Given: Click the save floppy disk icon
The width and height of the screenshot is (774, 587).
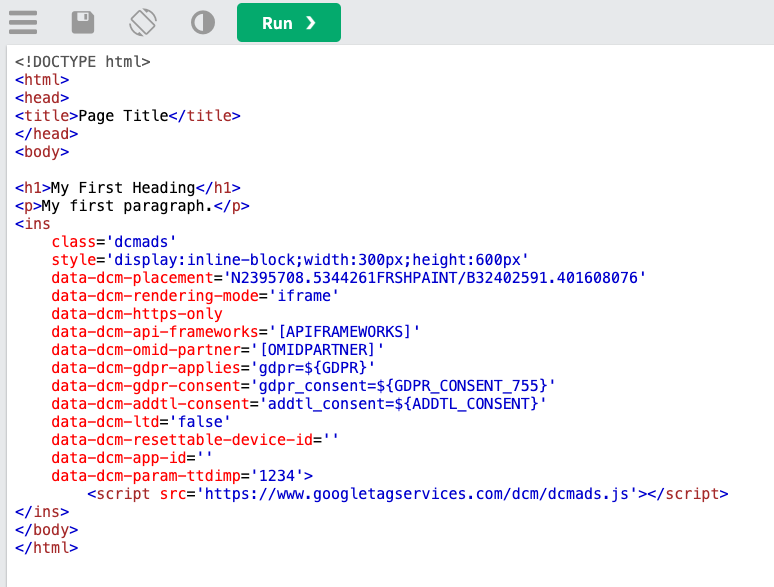Looking at the screenshot, I should [83, 23].
